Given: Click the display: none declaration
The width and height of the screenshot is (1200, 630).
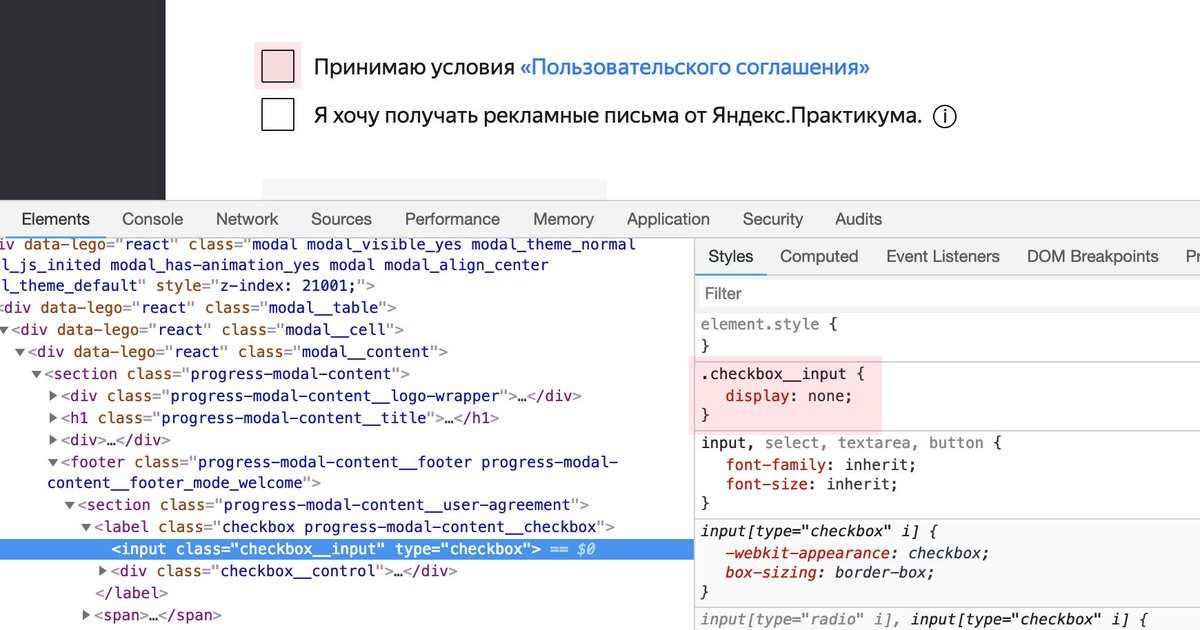Looking at the screenshot, I should point(789,396).
